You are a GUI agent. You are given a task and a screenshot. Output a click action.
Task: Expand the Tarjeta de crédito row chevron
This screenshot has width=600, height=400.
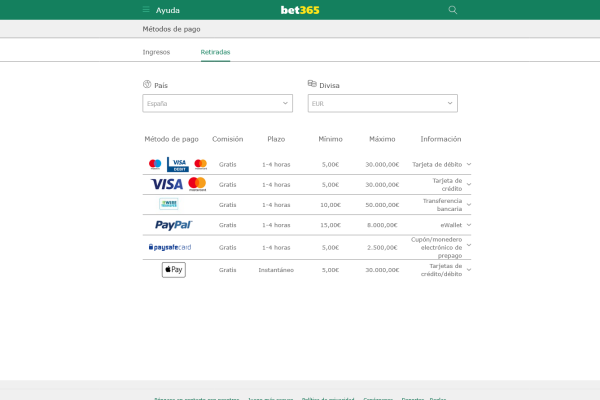pyautogui.click(x=469, y=184)
